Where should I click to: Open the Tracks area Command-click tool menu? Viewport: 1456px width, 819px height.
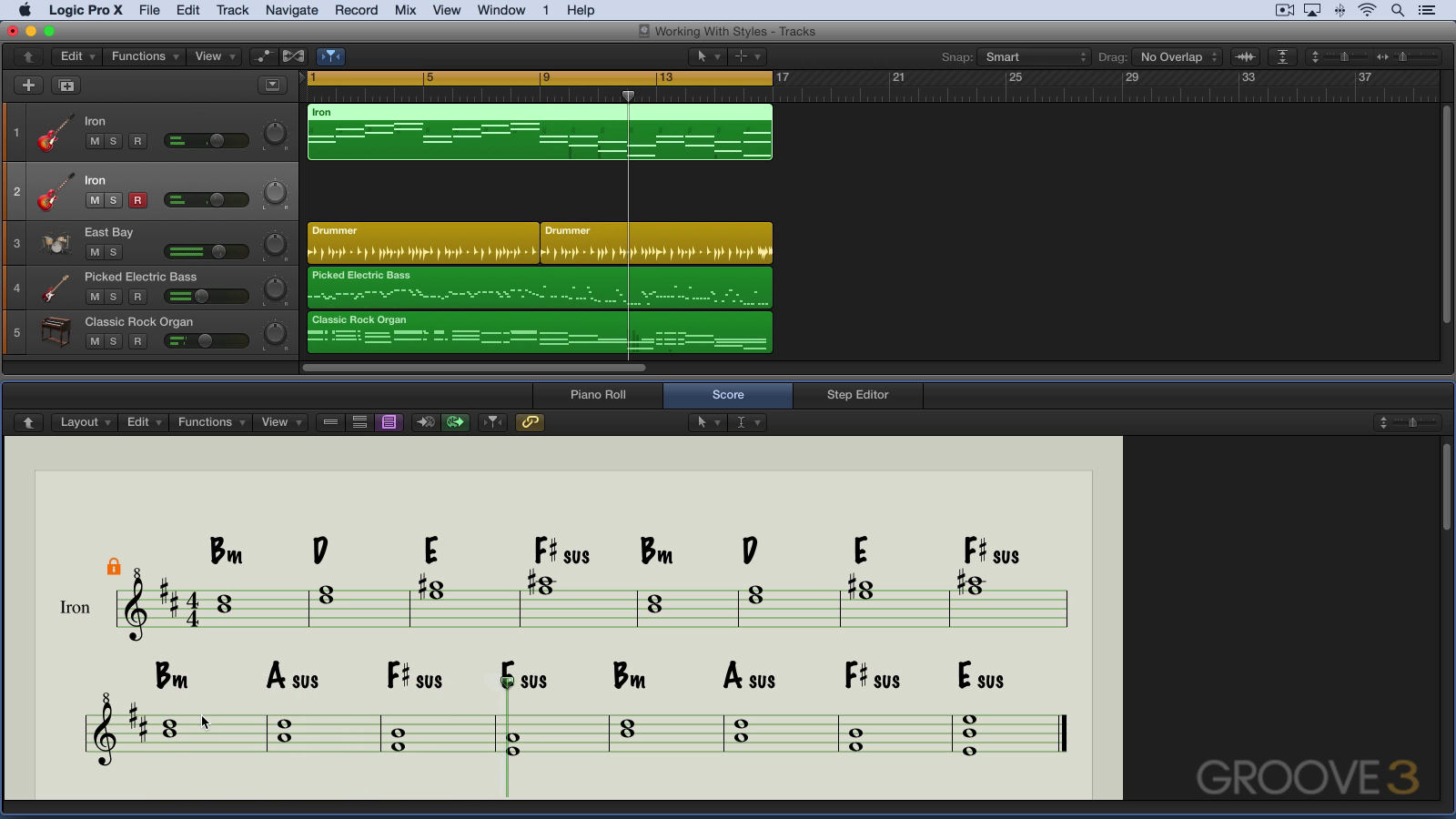pyautogui.click(x=747, y=56)
